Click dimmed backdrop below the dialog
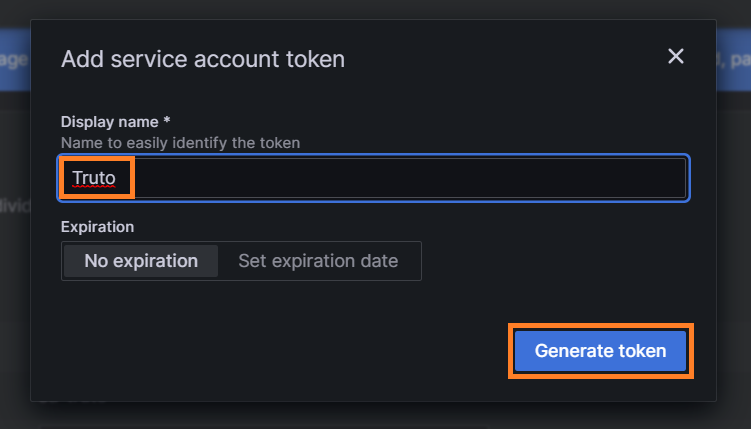 coord(375,416)
